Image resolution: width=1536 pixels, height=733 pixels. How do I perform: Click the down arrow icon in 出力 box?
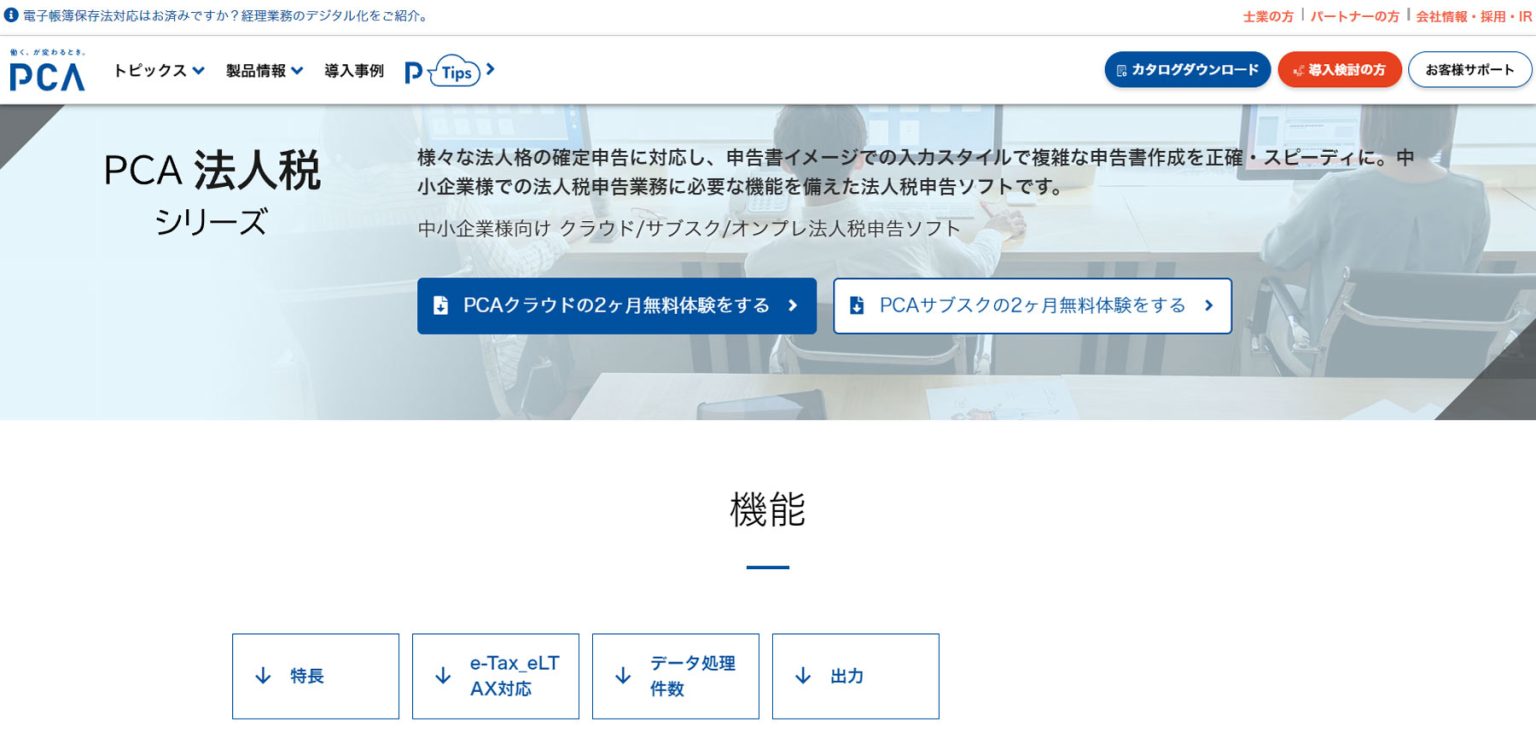(802, 676)
